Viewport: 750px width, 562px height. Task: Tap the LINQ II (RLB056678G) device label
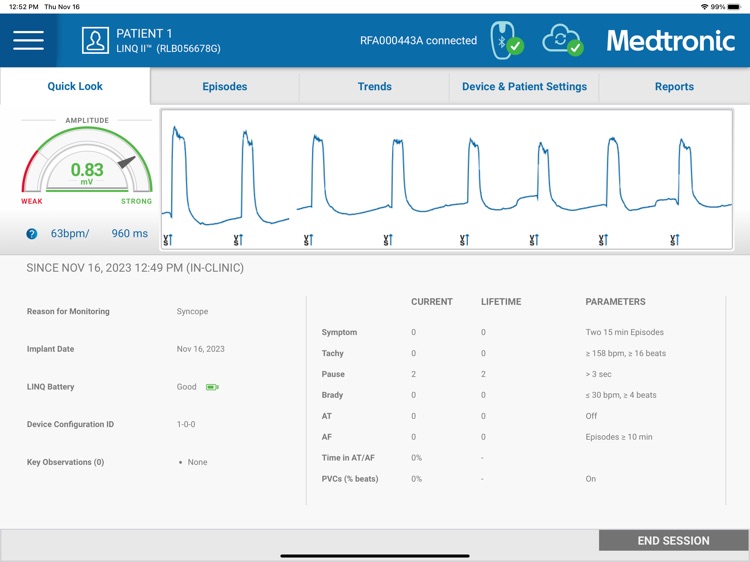[x=168, y=49]
